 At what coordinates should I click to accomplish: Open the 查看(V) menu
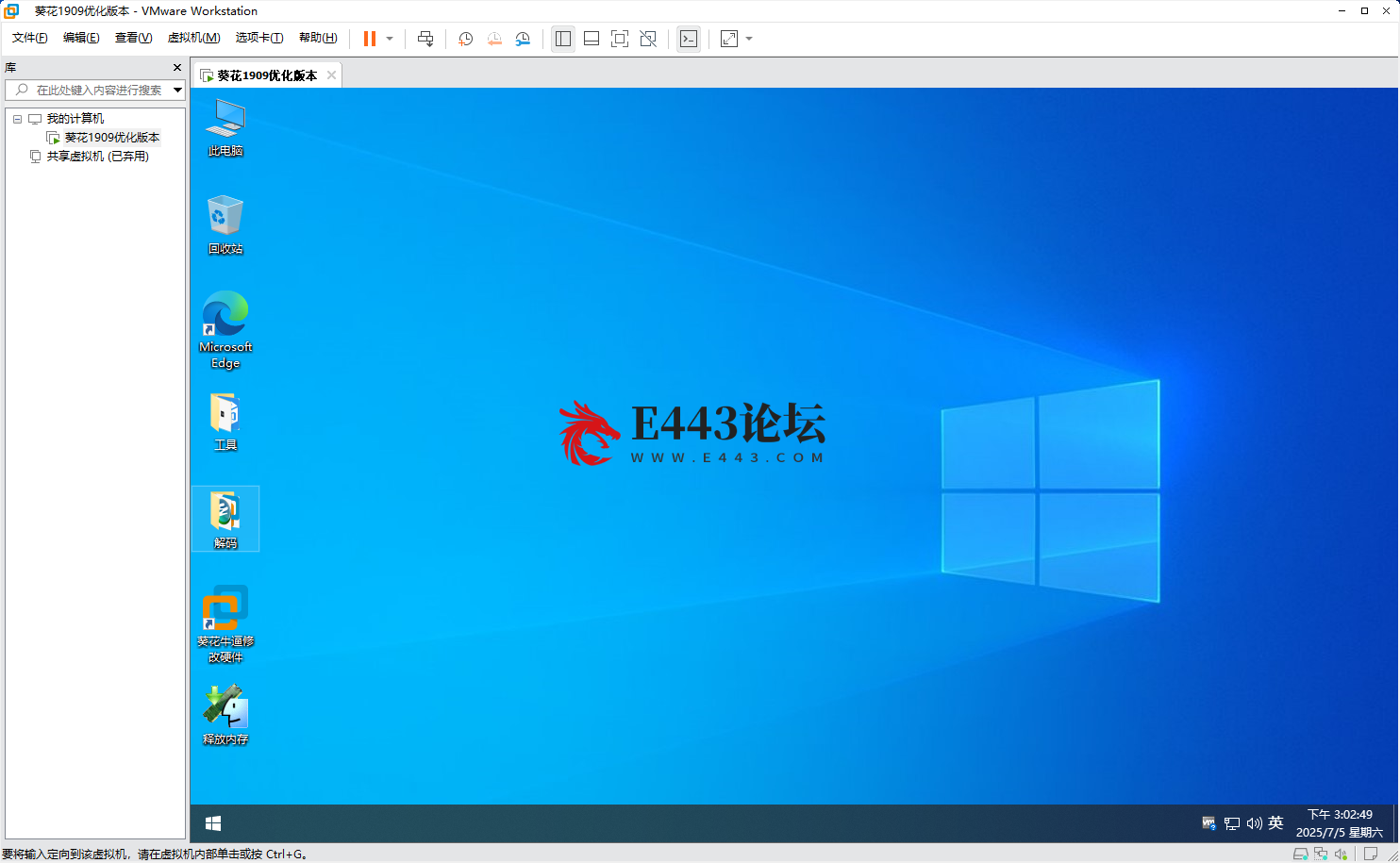click(133, 38)
